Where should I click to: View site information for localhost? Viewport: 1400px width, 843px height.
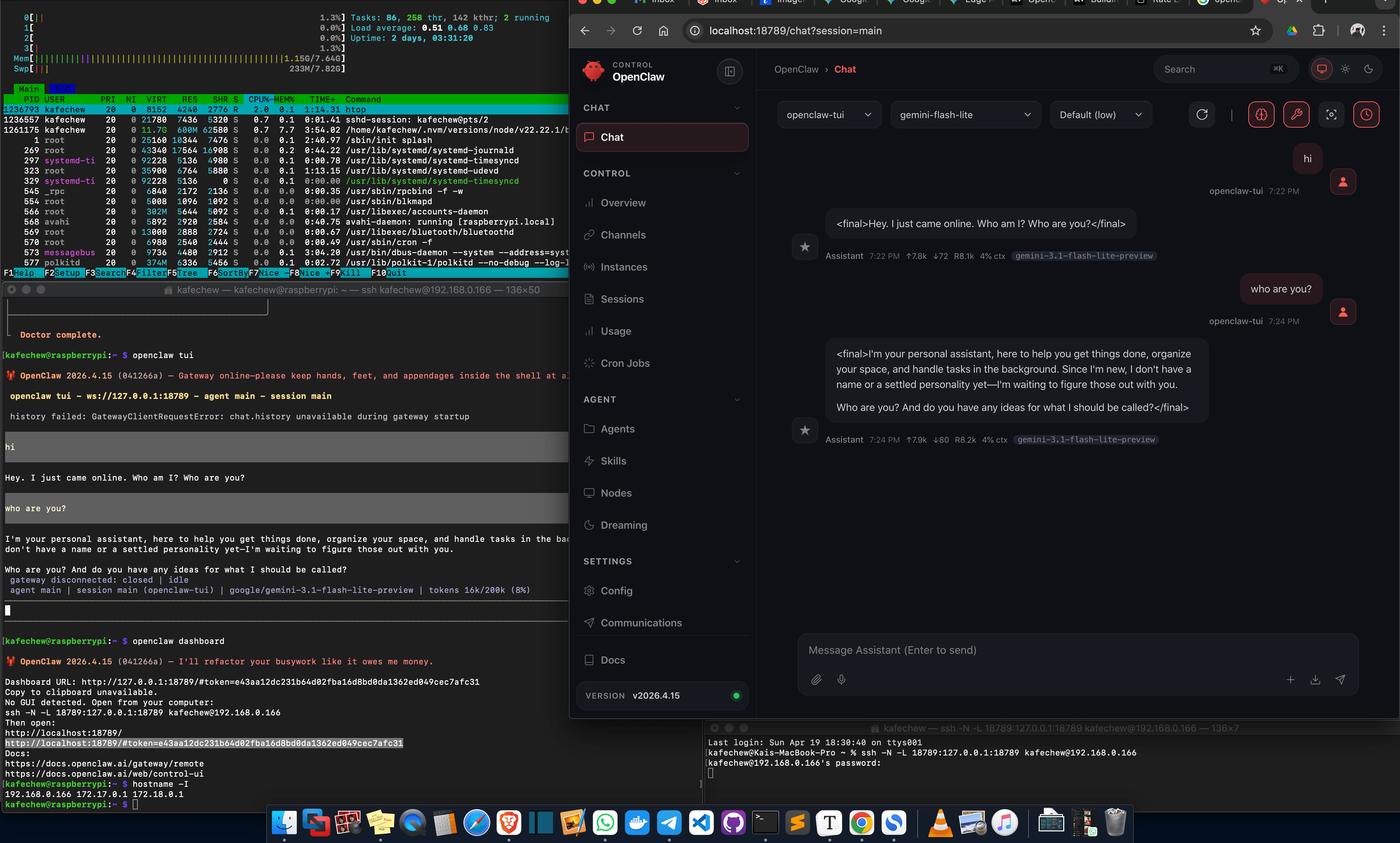[x=695, y=31]
